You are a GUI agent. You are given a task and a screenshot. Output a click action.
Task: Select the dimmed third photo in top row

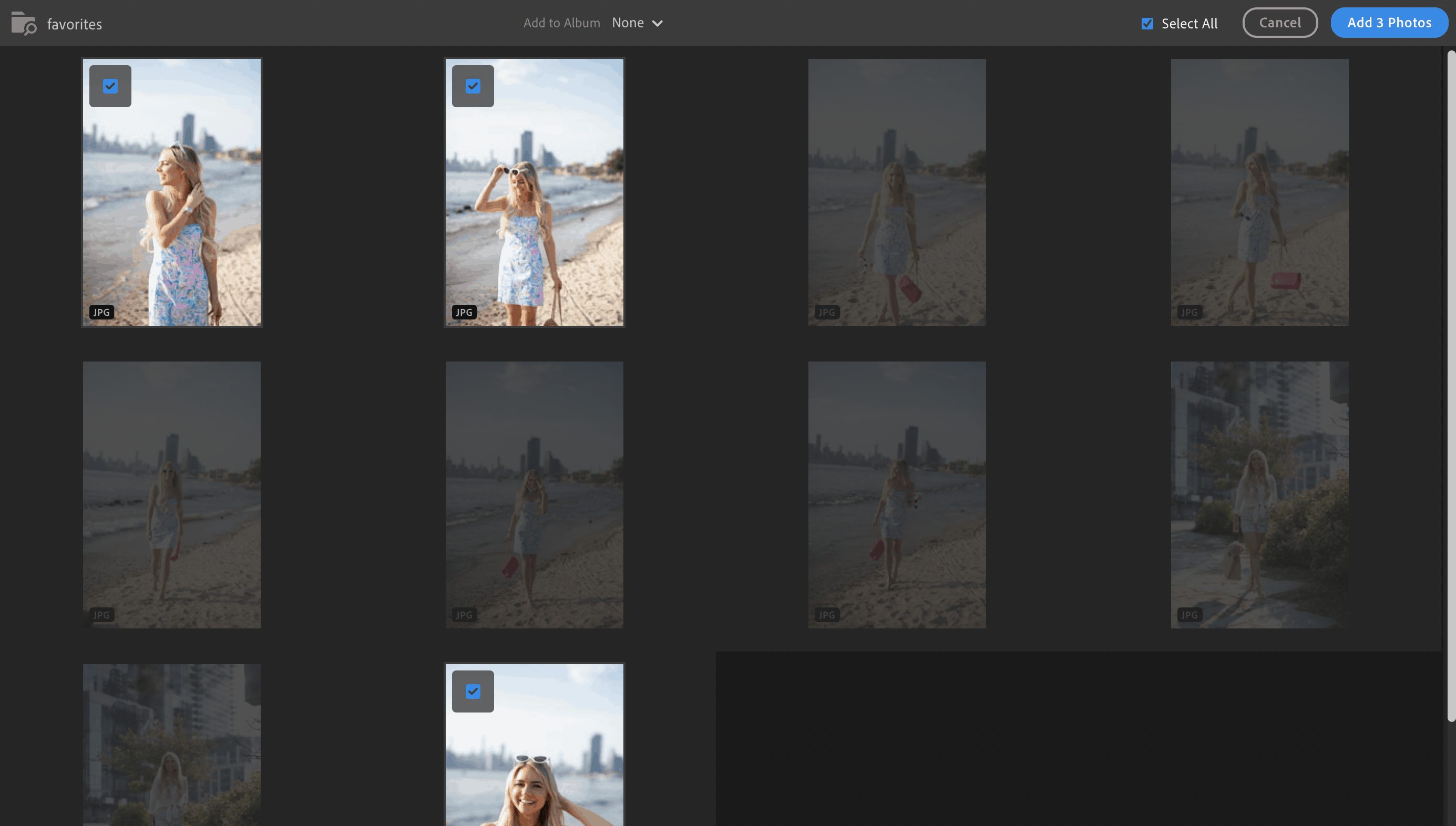tap(897, 193)
